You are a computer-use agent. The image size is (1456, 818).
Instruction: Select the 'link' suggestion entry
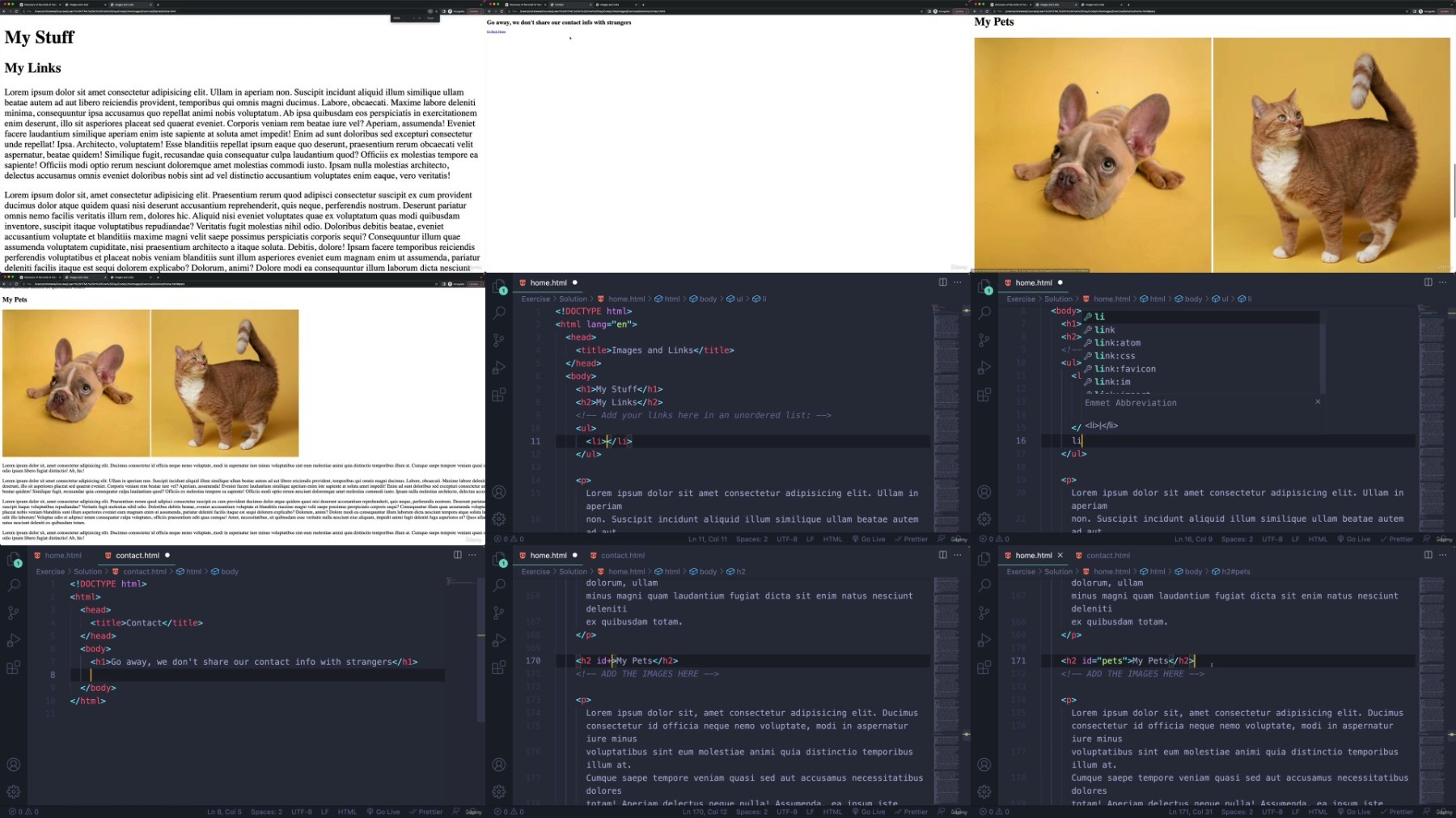1201,329
